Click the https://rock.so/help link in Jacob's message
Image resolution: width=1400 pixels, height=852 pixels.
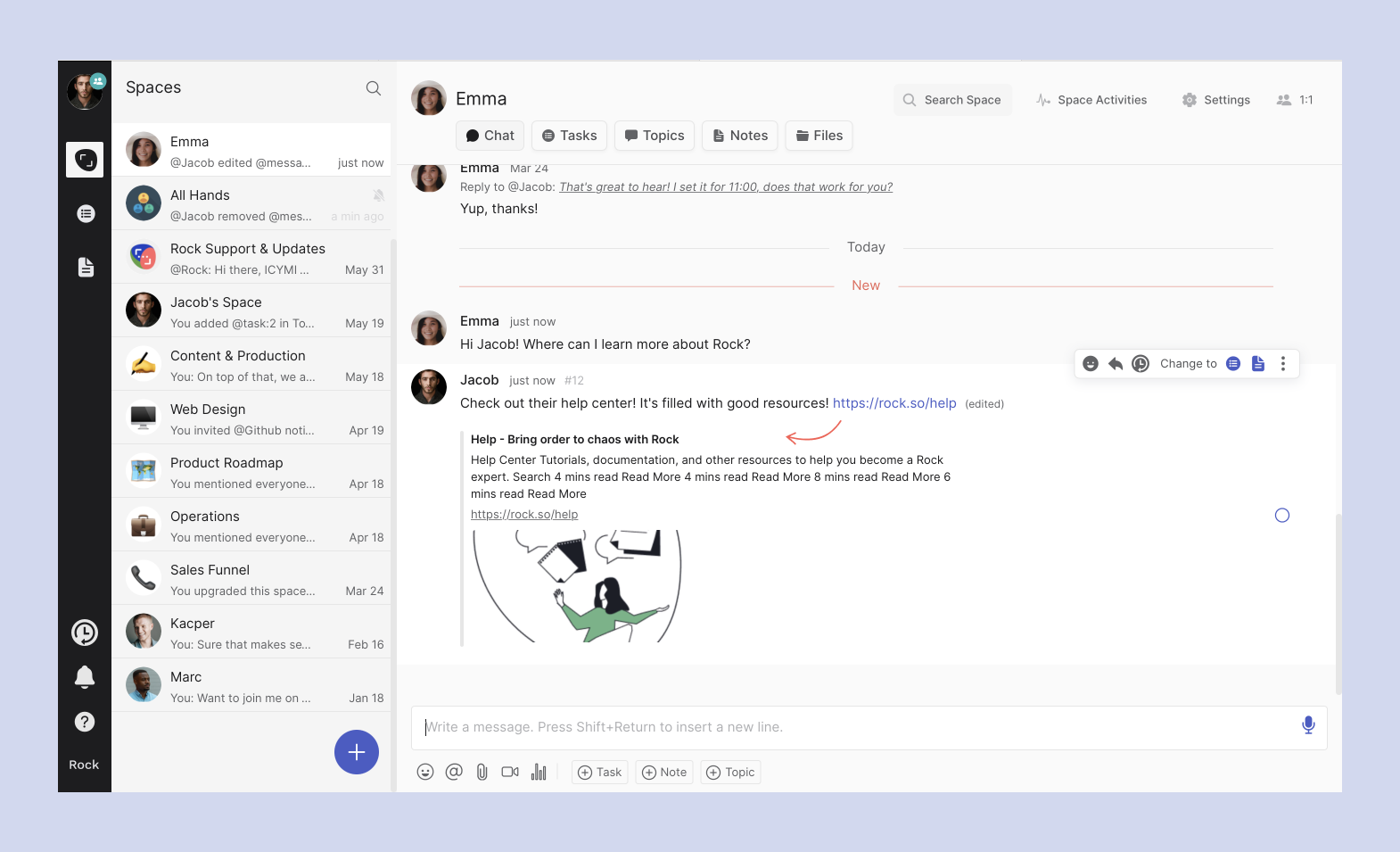894,403
